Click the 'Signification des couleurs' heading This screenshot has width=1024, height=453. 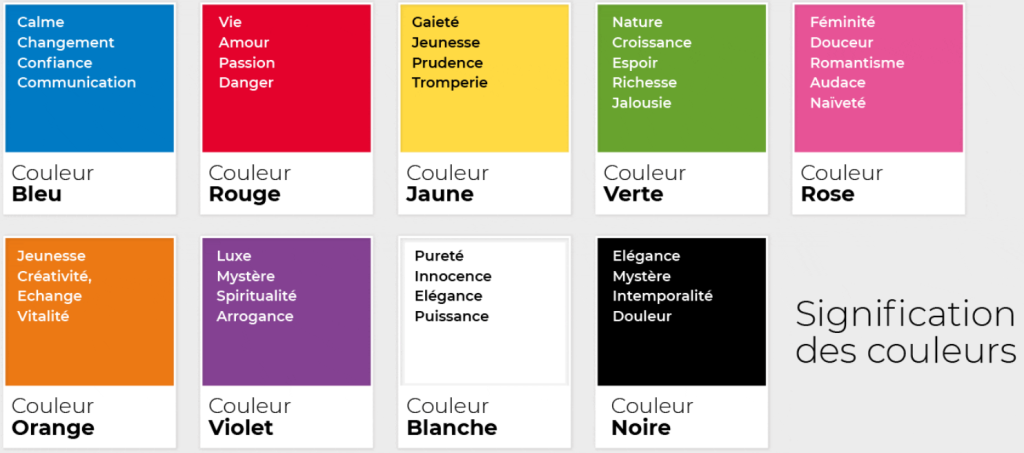point(905,333)
